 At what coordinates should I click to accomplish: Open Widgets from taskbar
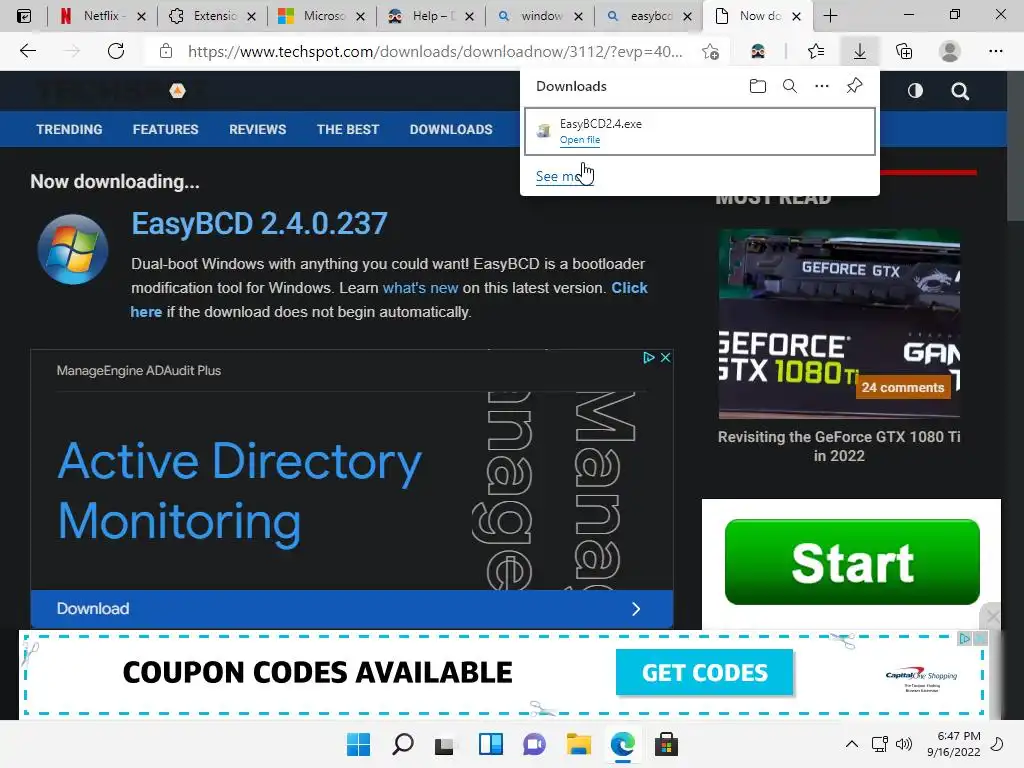[490, 744]
